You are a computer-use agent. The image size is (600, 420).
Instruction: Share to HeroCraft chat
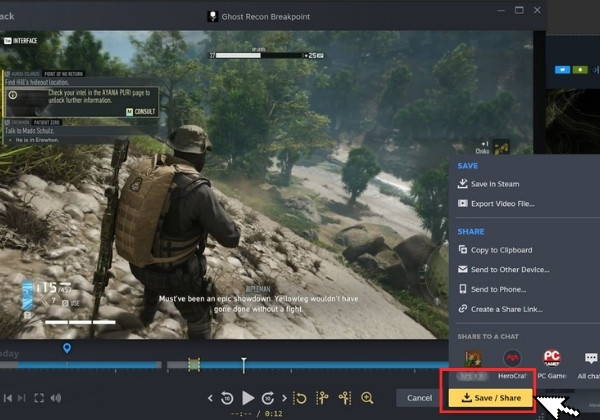point(512,365)
